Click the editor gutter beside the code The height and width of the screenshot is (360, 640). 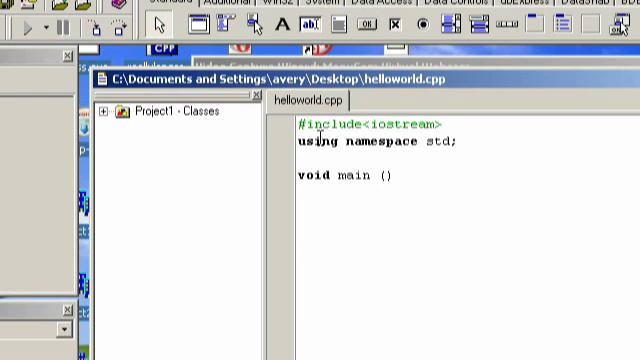[281, 238]
